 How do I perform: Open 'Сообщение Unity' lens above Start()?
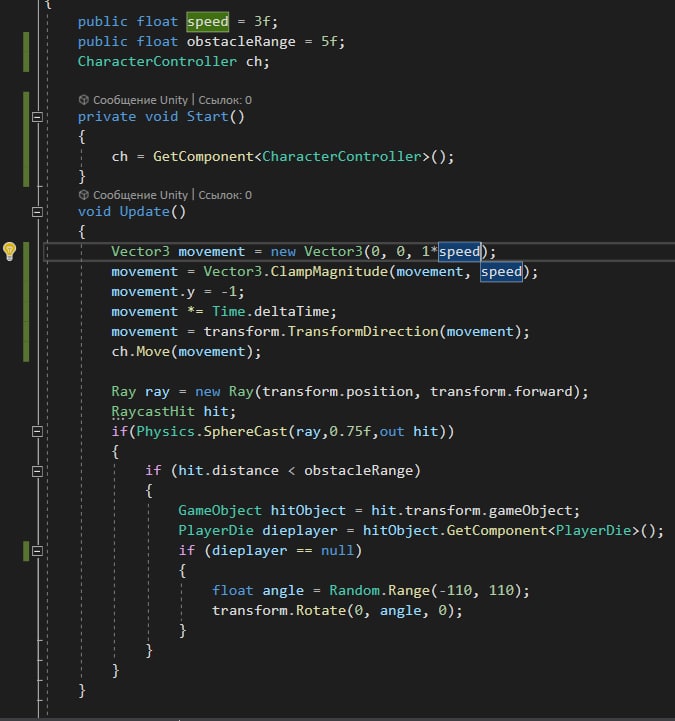click(140, 100)
